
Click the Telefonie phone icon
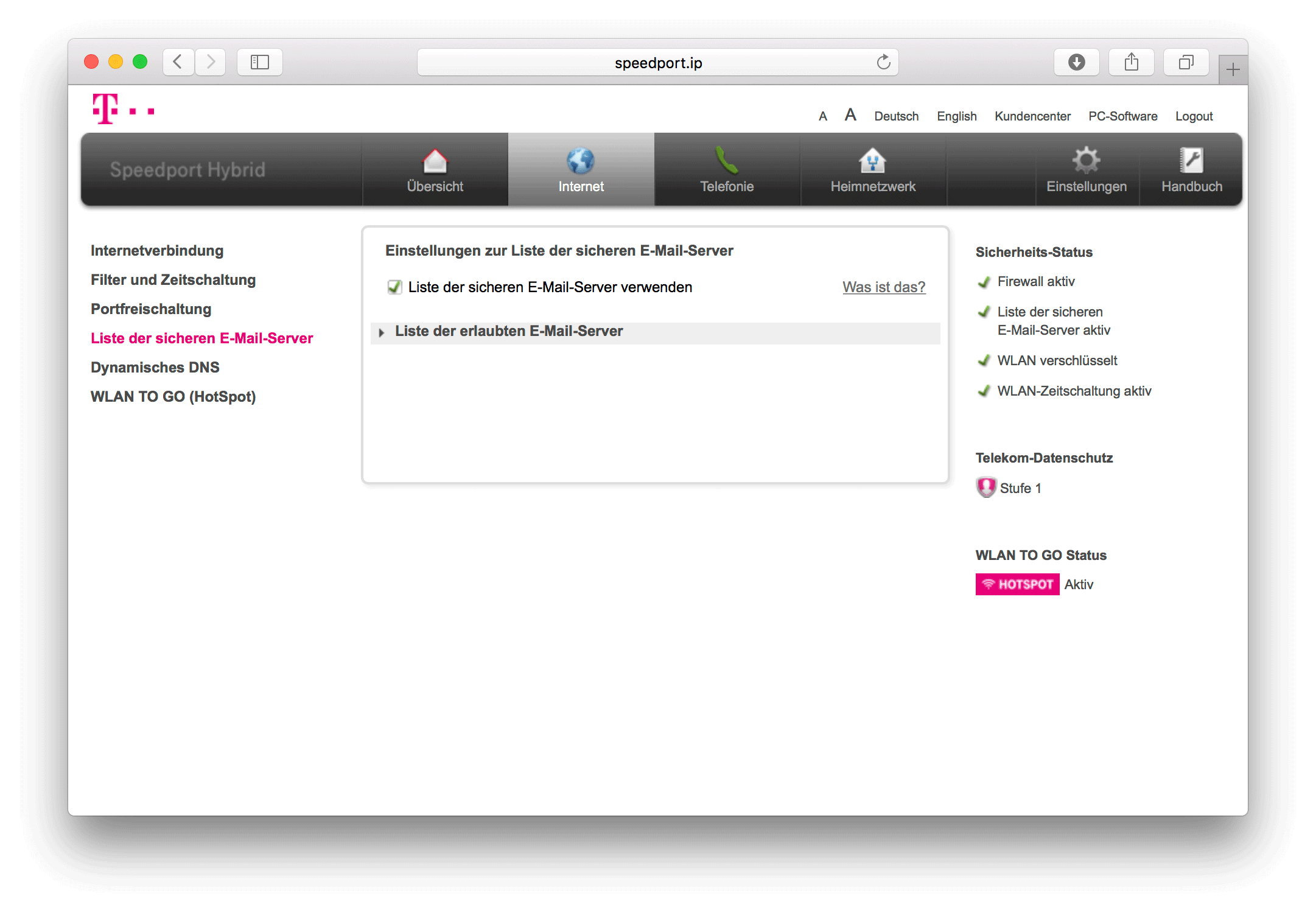726,161
